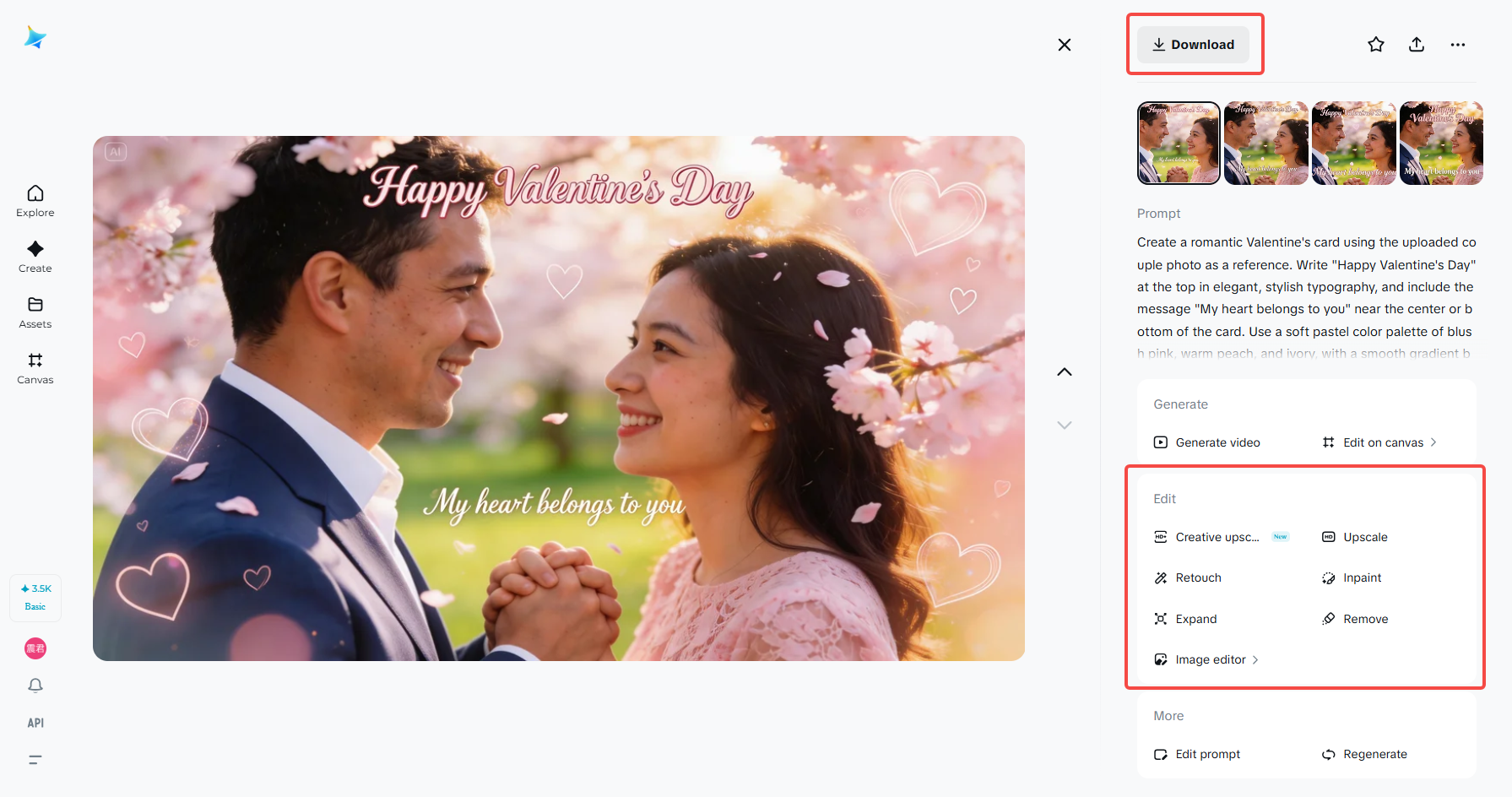This screenshot has width=1512, height=797.
Task: Open the Image editor
Action: pyautogui.click(x=1206, y=659)
